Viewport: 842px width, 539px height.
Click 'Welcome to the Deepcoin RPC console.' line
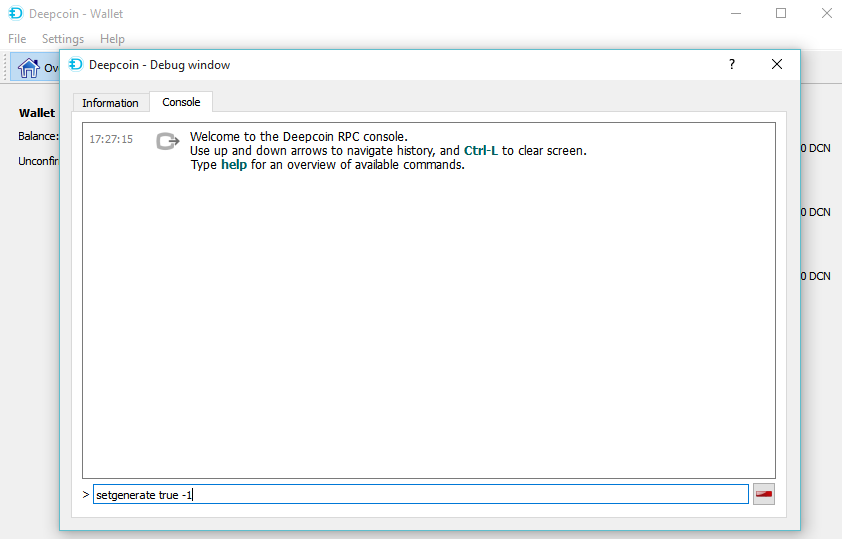tap(299, 136)
